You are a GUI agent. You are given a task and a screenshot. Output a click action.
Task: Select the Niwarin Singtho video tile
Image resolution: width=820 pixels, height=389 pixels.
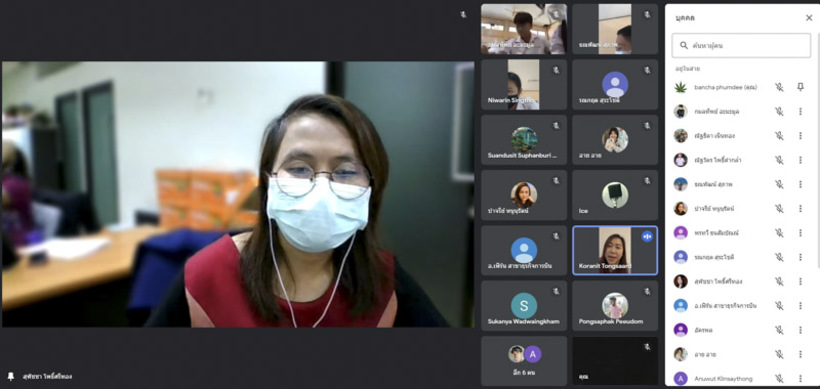point(523,84)
